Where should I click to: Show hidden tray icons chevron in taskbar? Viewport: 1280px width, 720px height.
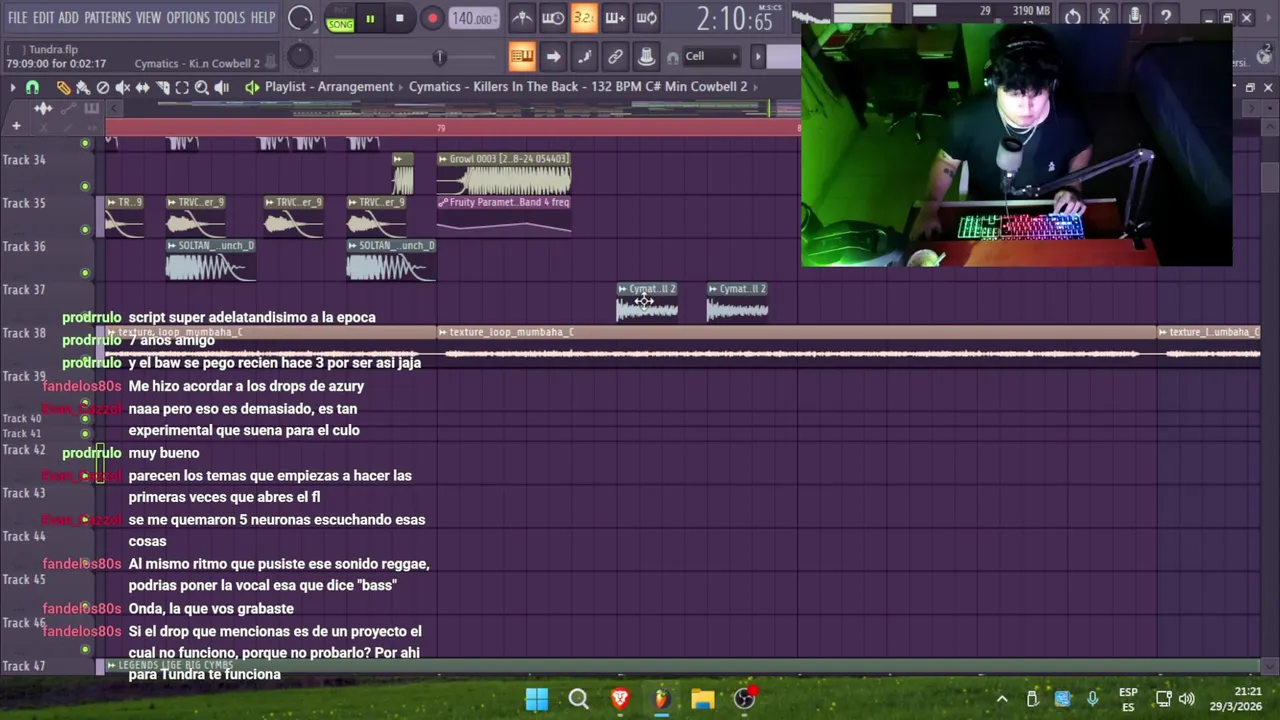1002,699
